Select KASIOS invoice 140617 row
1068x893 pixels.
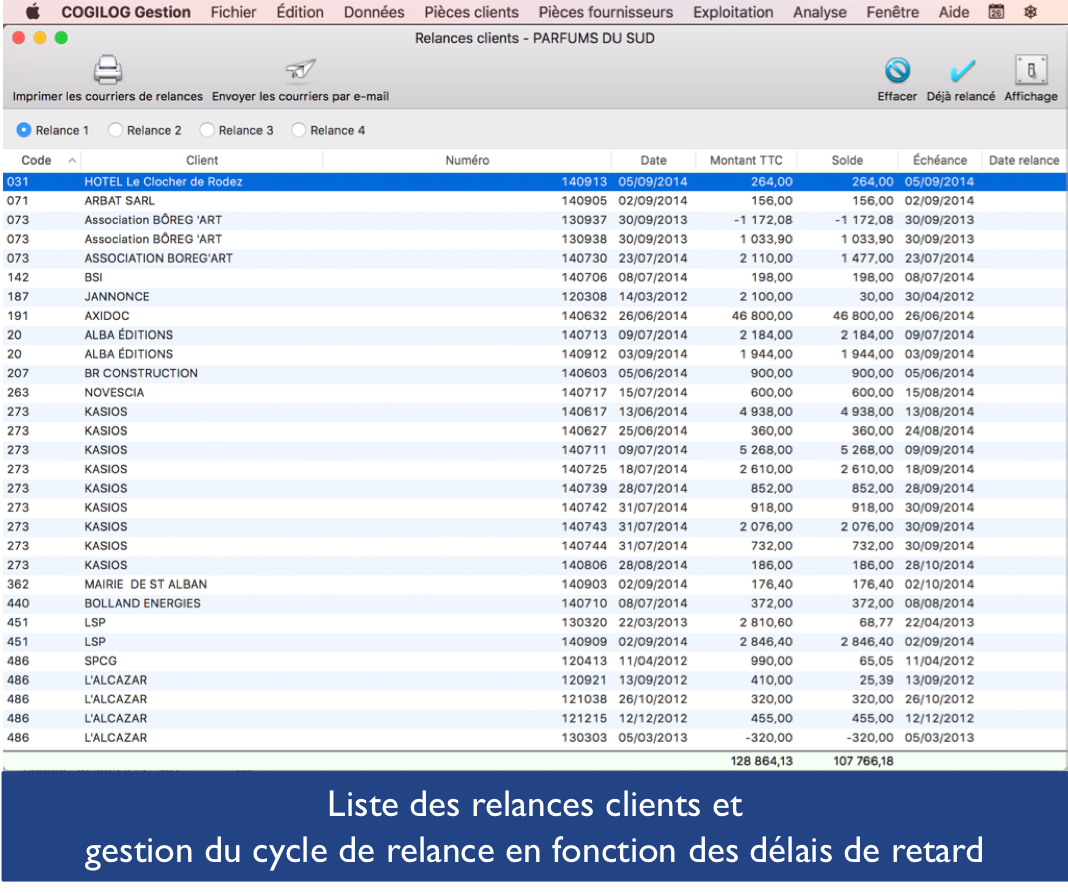pyautogui.click(x=534, y=412)
